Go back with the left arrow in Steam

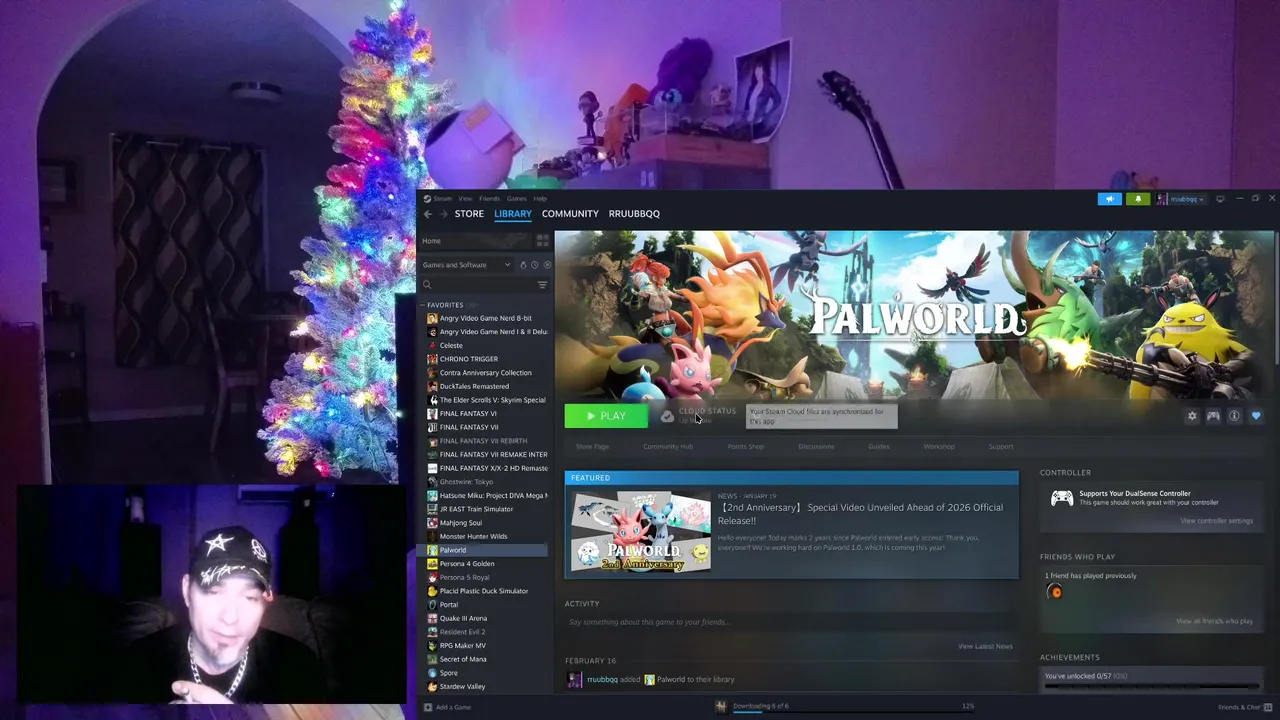pos(428,214)
